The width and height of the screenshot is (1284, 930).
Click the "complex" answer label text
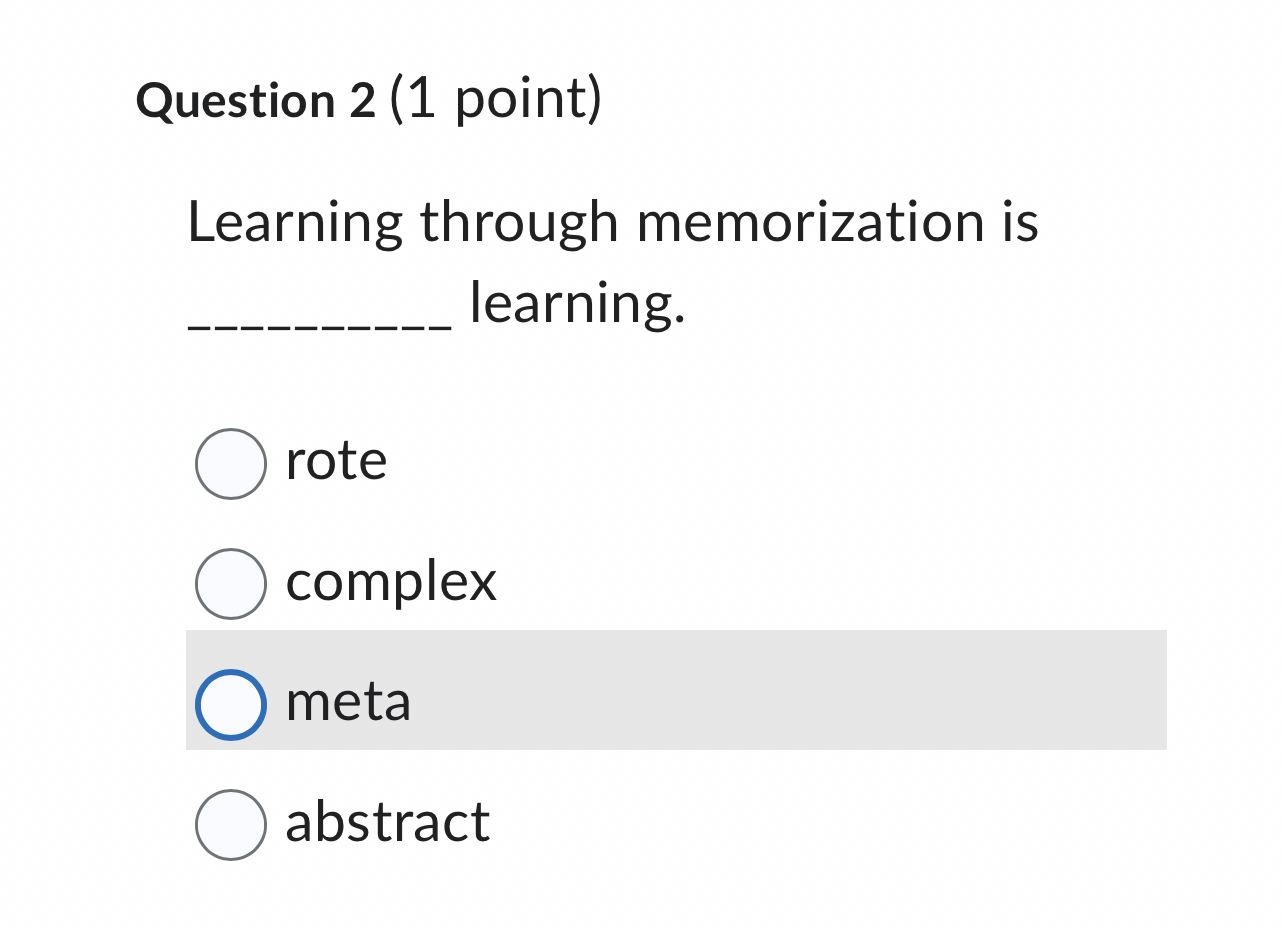(x=390, y=583)
